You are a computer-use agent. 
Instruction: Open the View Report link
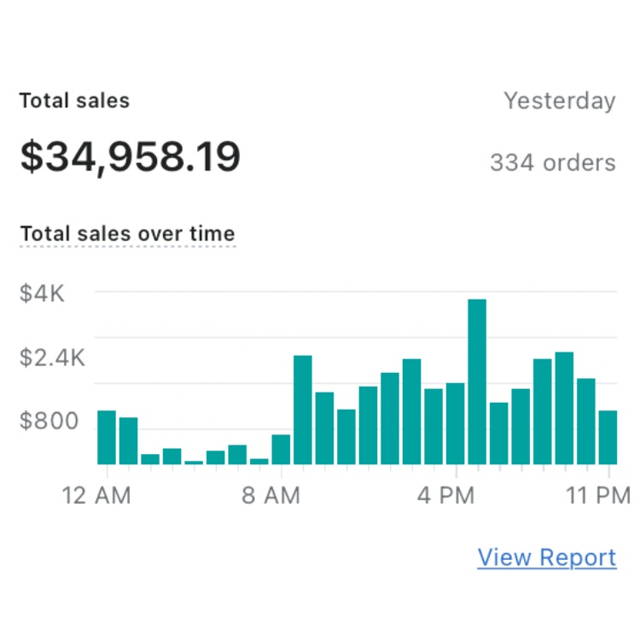tap(547, 558)
